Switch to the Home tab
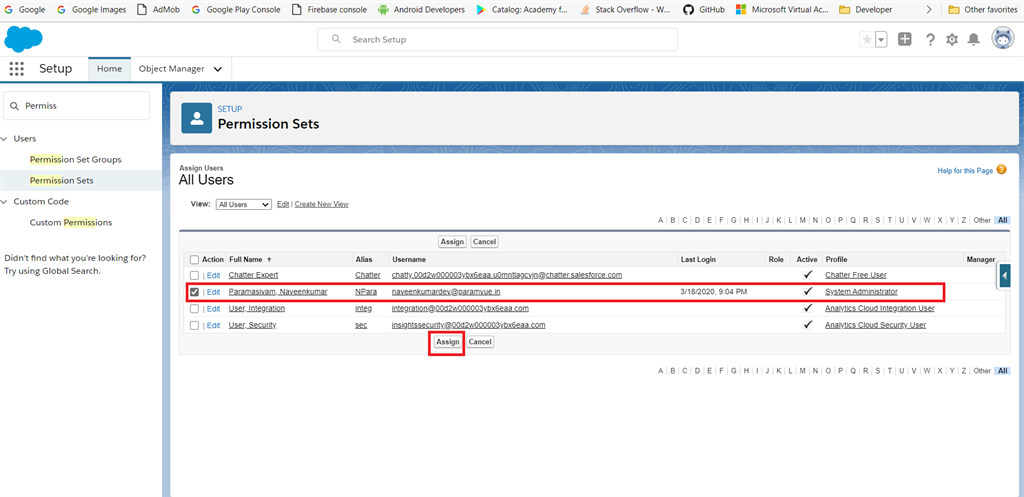This screenshot has height=497, width=1024. tap(109, 69)
